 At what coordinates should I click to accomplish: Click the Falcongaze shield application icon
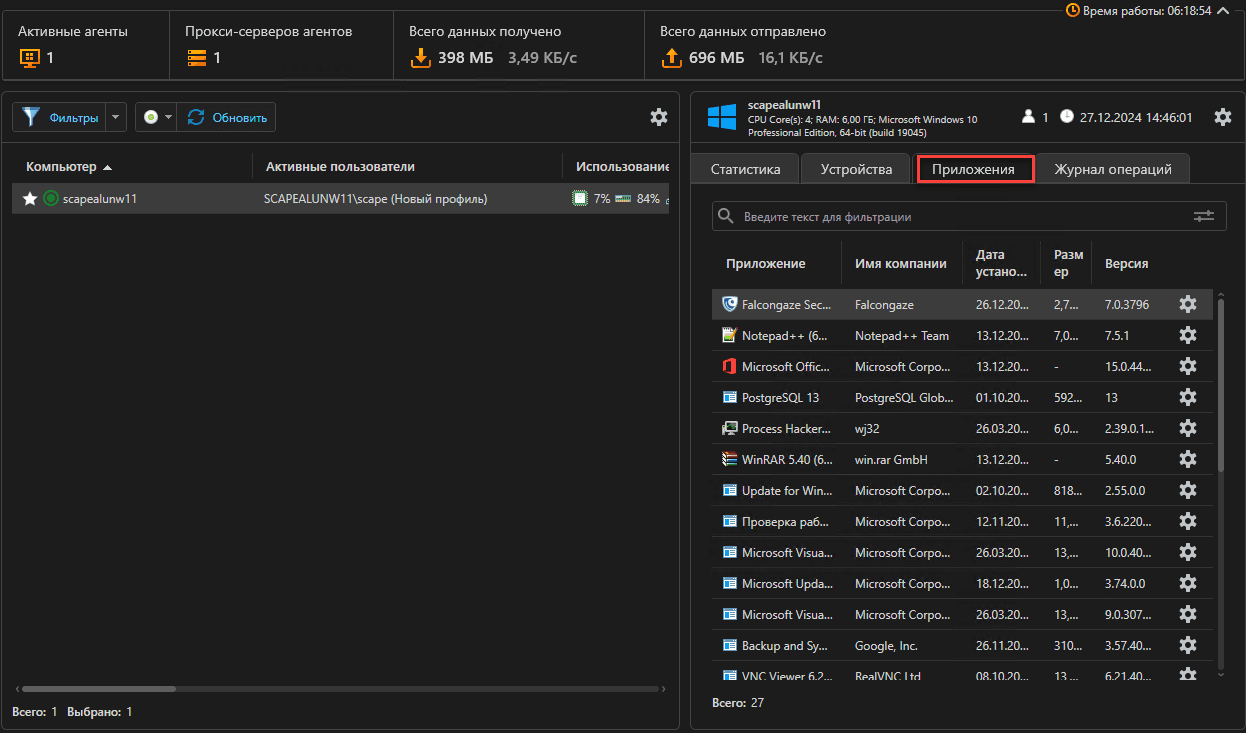(729, 304)
